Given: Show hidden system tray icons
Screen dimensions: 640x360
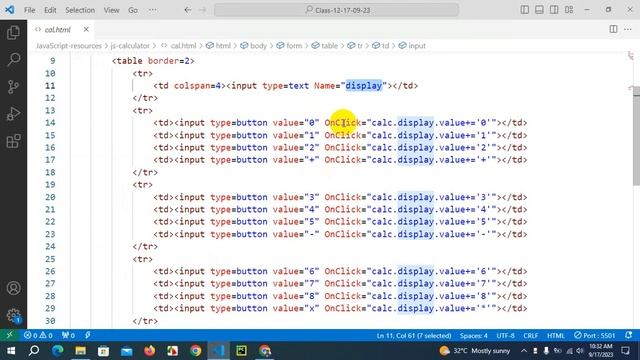Looking at the screenshot, I should 524,351.
